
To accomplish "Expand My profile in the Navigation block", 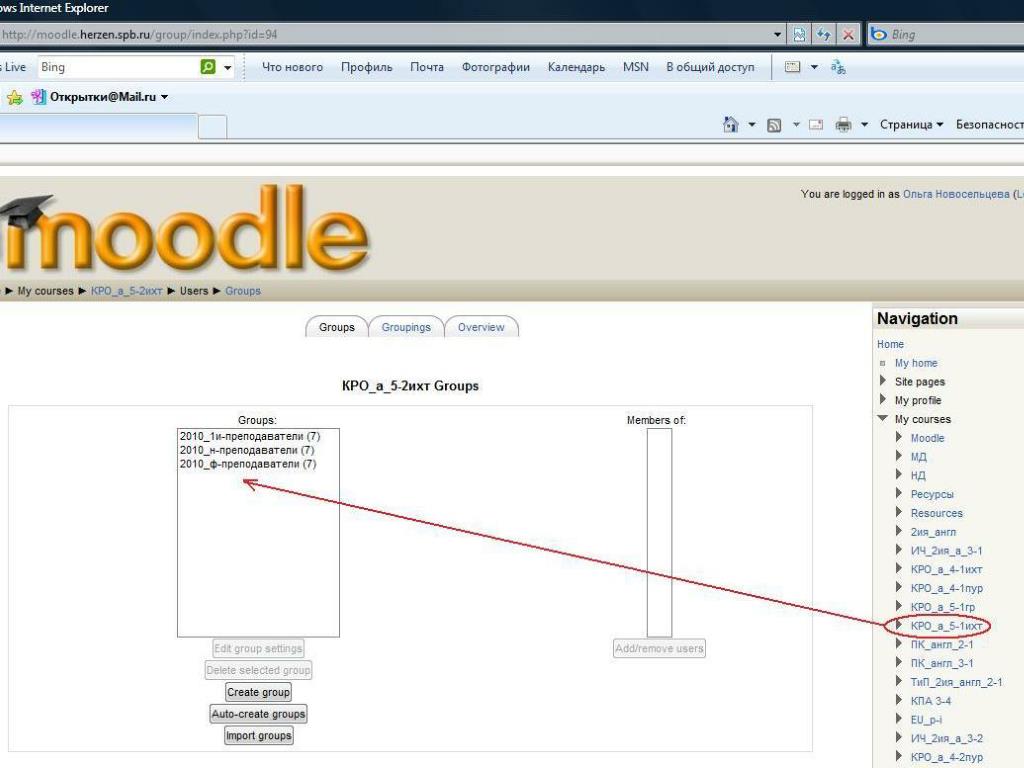I will [x=883, y=400].
